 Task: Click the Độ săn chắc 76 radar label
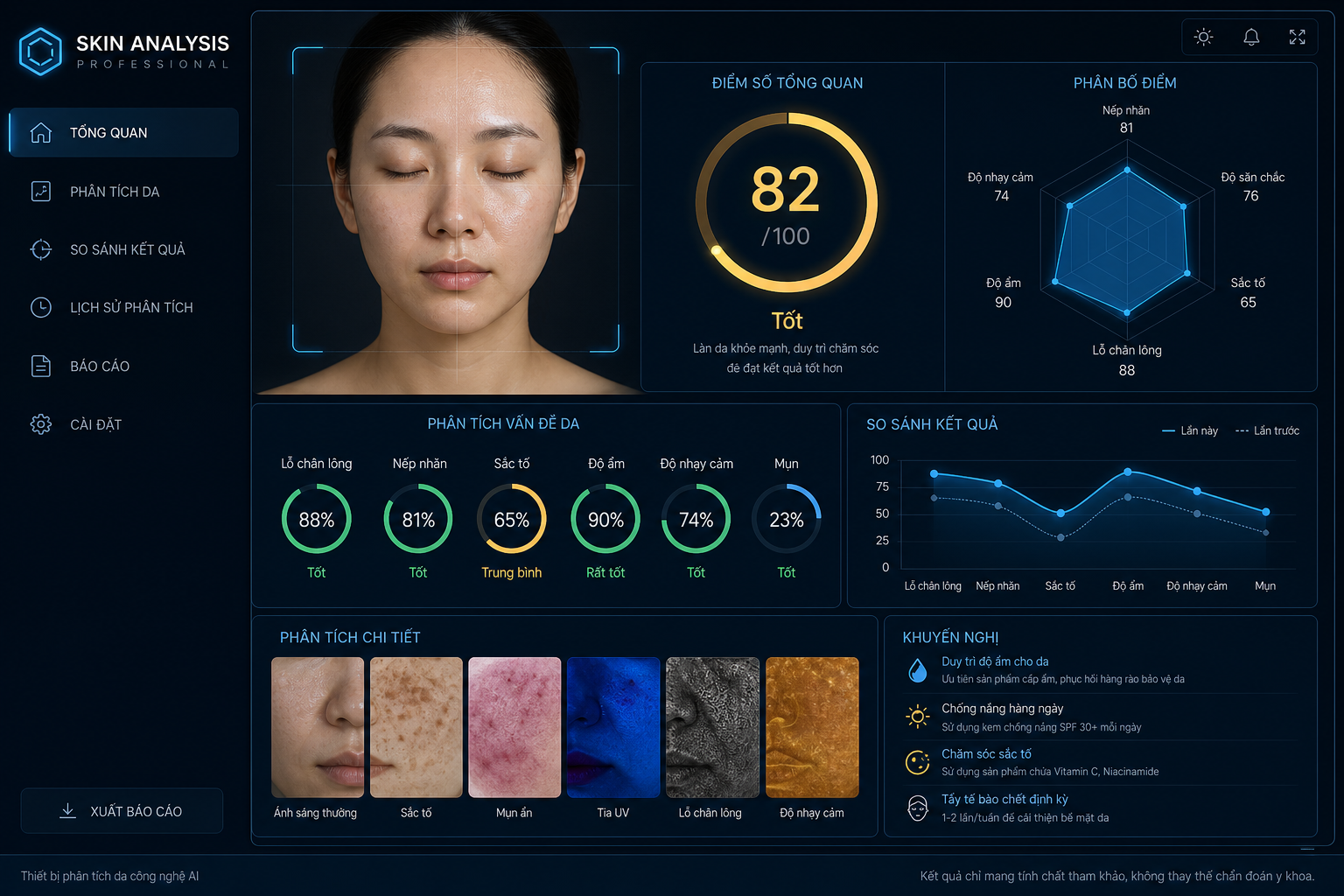pyautogui.click(x=1252, y=186)
